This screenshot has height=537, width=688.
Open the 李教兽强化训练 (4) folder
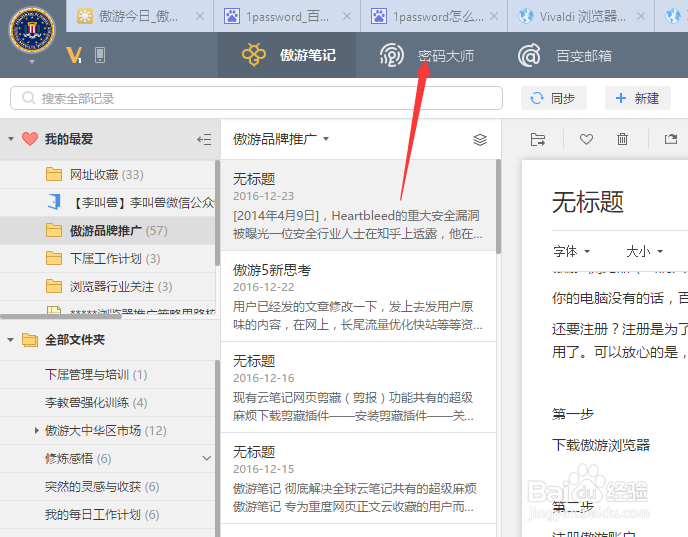click(x=108, y=403)
